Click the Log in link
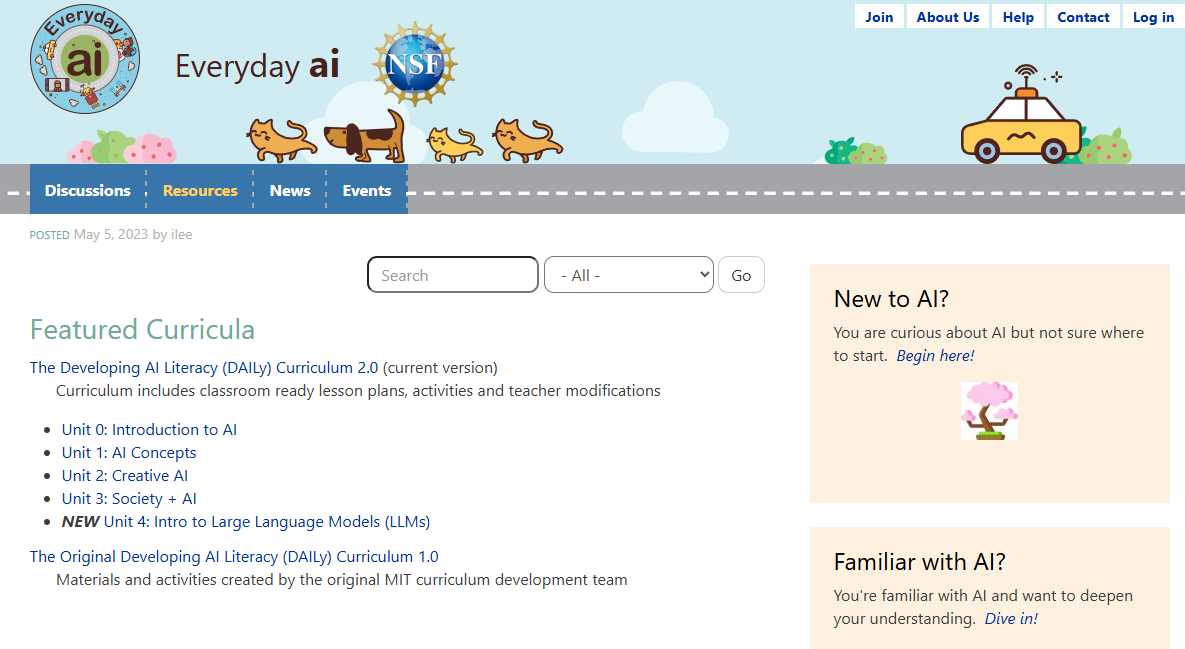 (1153, 17)
